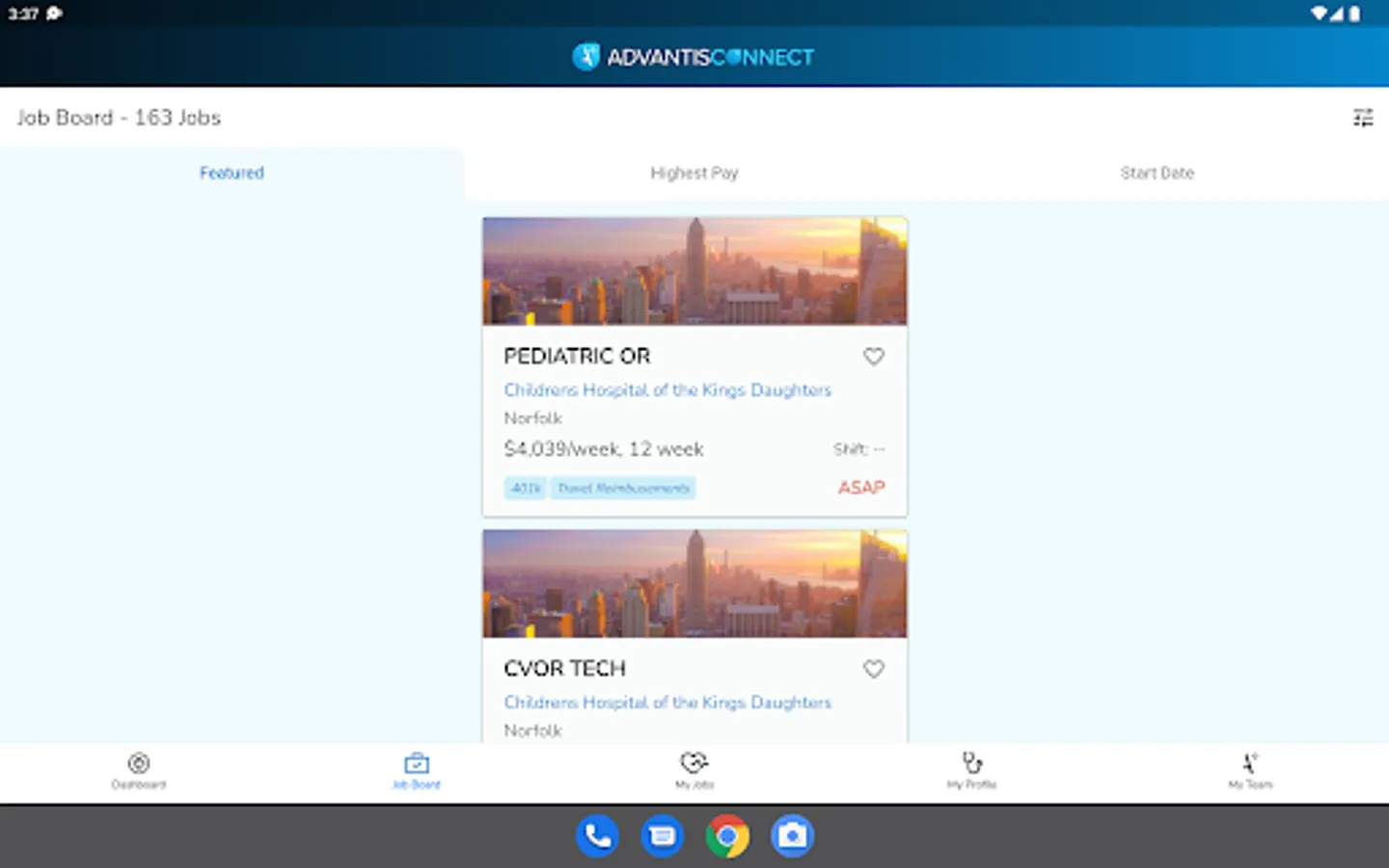Open the Camera app from the dock
The height and width of the screenshot is (868, 1389).
[792, 836]
